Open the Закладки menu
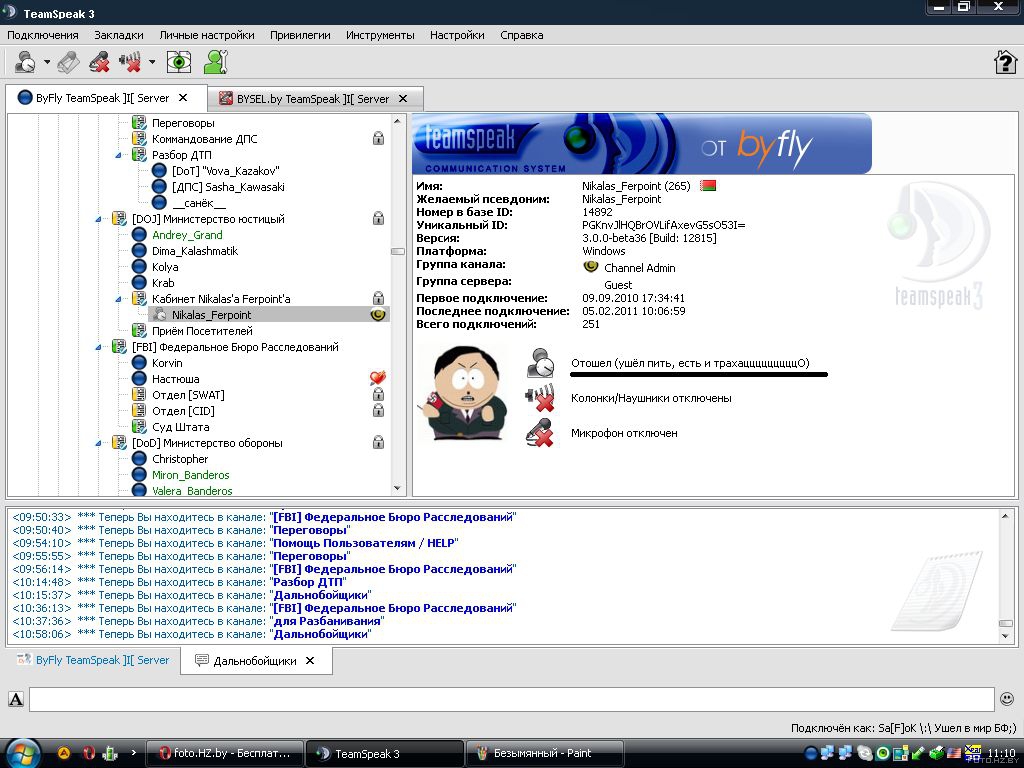 point(118,35)
